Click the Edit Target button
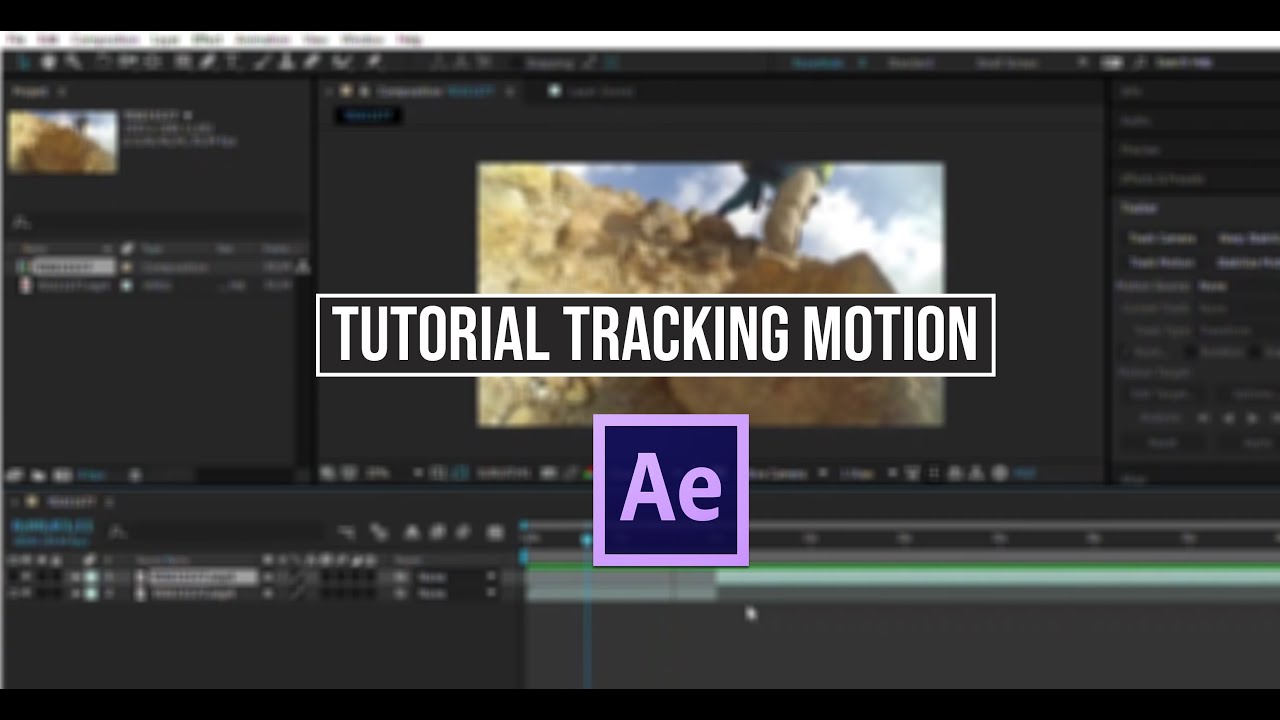The image size is (1280, 720). coord(1165,394)
